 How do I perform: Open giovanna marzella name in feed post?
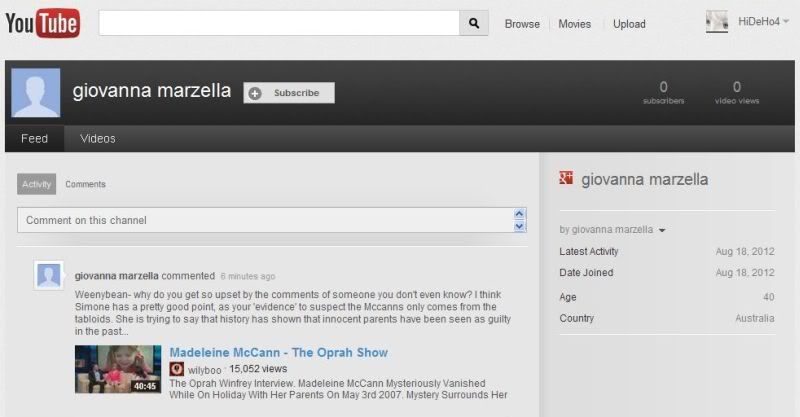click(x=116, y=276)
